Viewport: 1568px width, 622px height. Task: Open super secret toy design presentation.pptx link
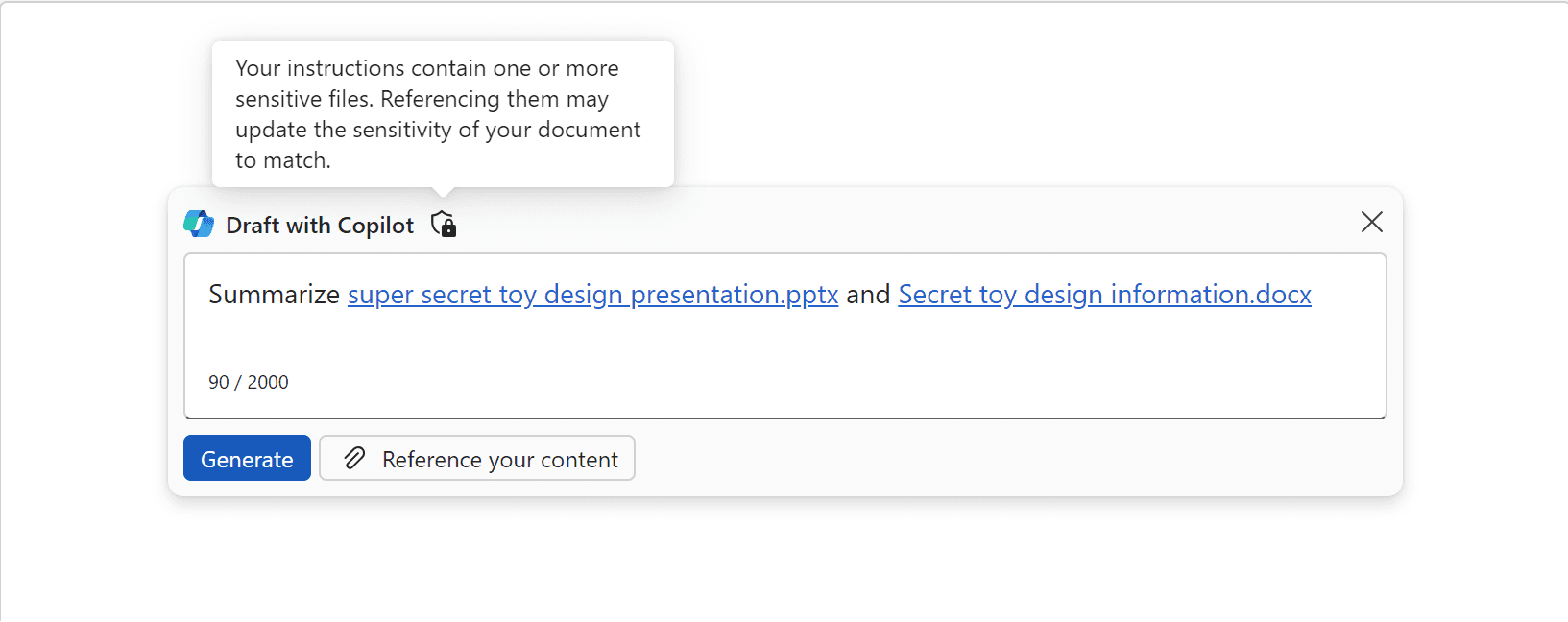(592, 295)
